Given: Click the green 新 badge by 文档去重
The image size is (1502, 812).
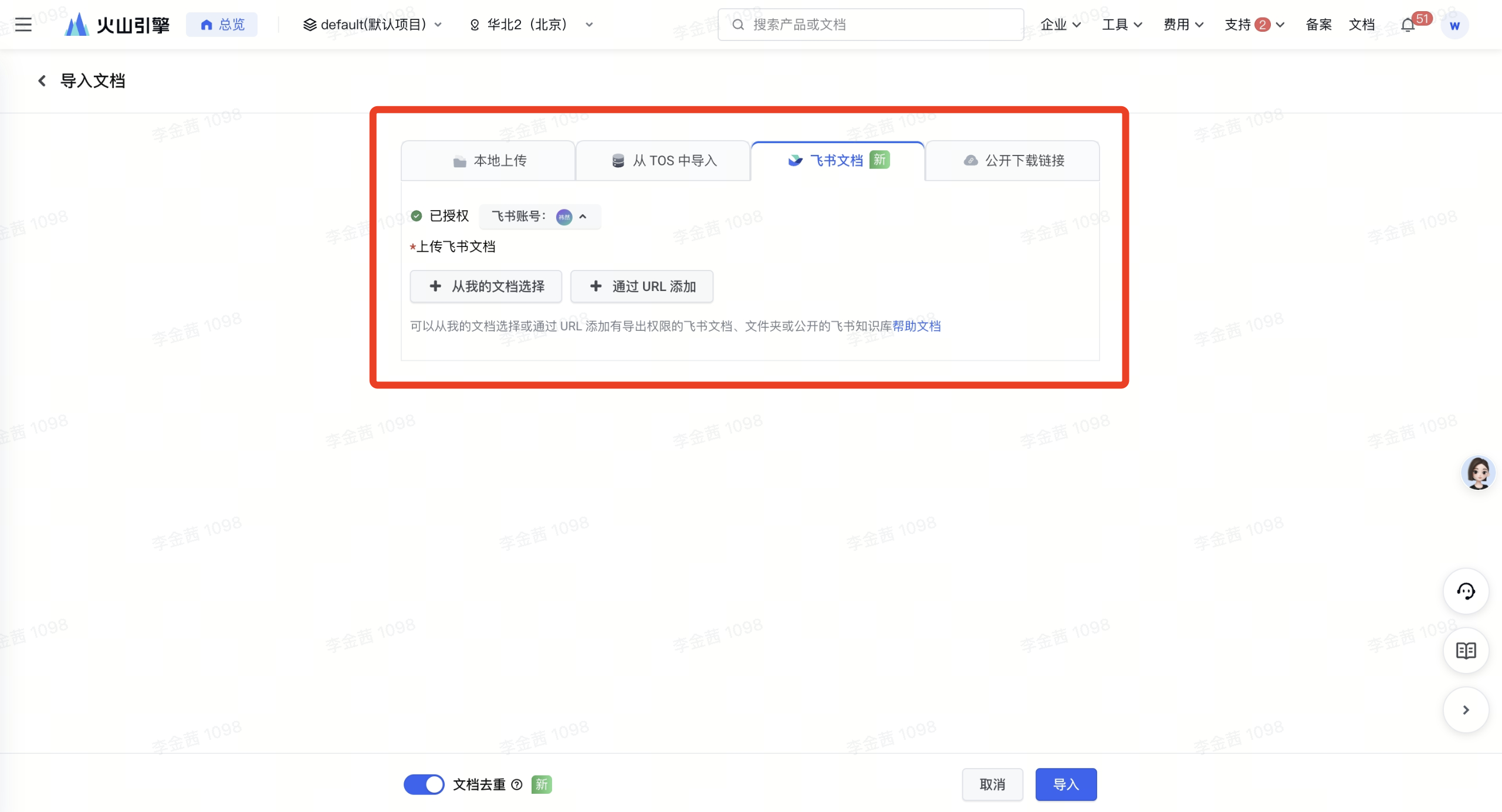Looking at the screenshot, I should [541, 784].
